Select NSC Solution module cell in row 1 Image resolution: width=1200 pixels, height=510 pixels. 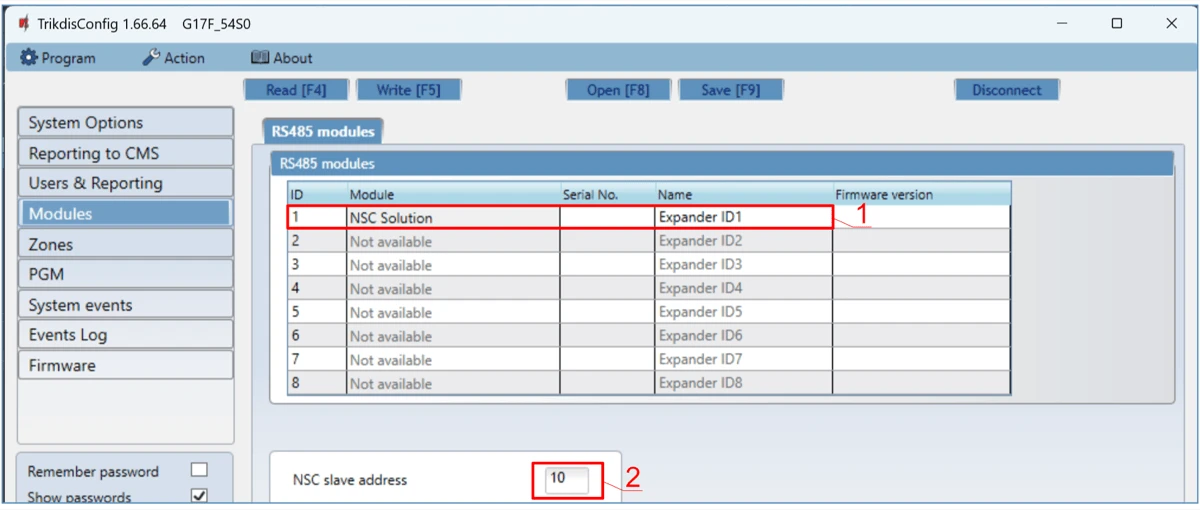click(x=452, y=217)
